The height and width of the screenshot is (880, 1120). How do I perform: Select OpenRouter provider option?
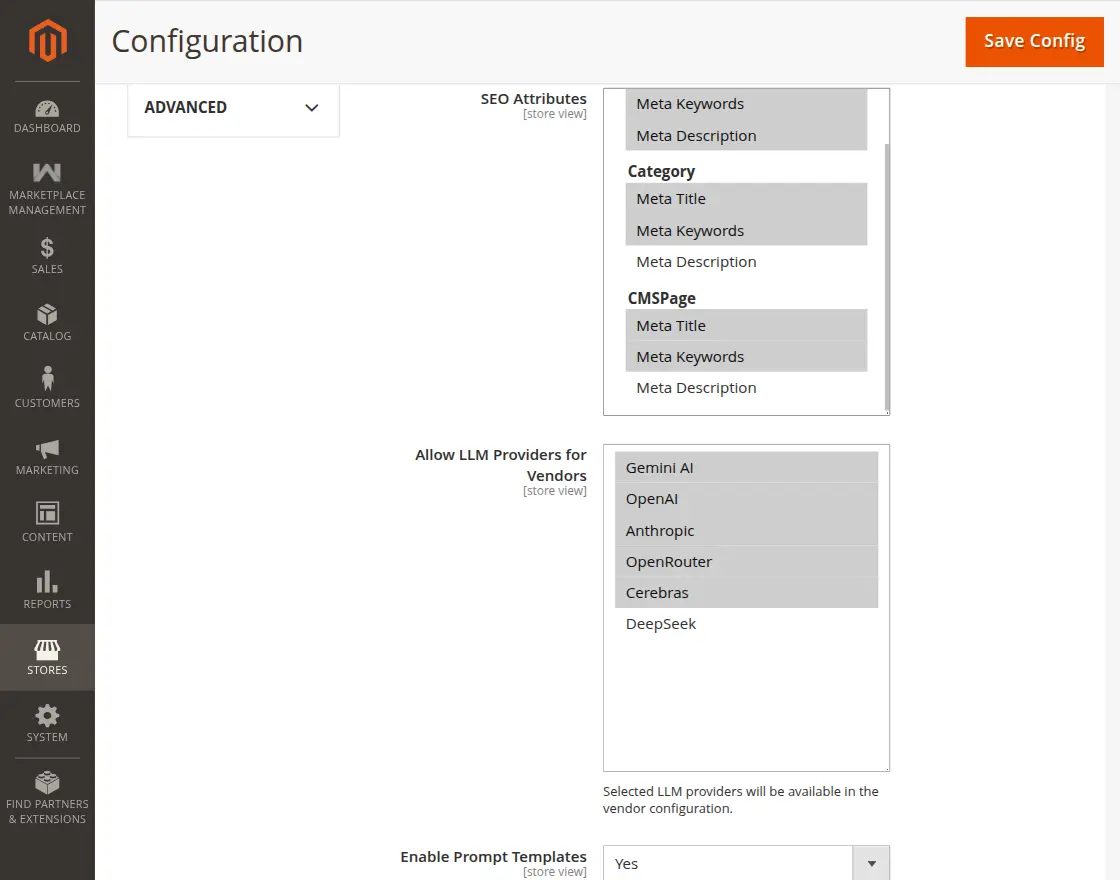746,561
